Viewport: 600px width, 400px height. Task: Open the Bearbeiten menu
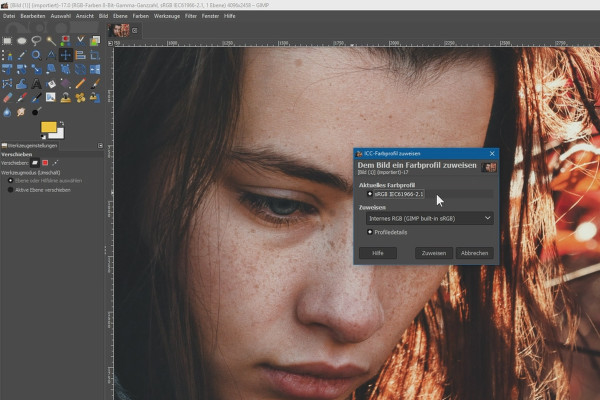(x=33, y=16)
